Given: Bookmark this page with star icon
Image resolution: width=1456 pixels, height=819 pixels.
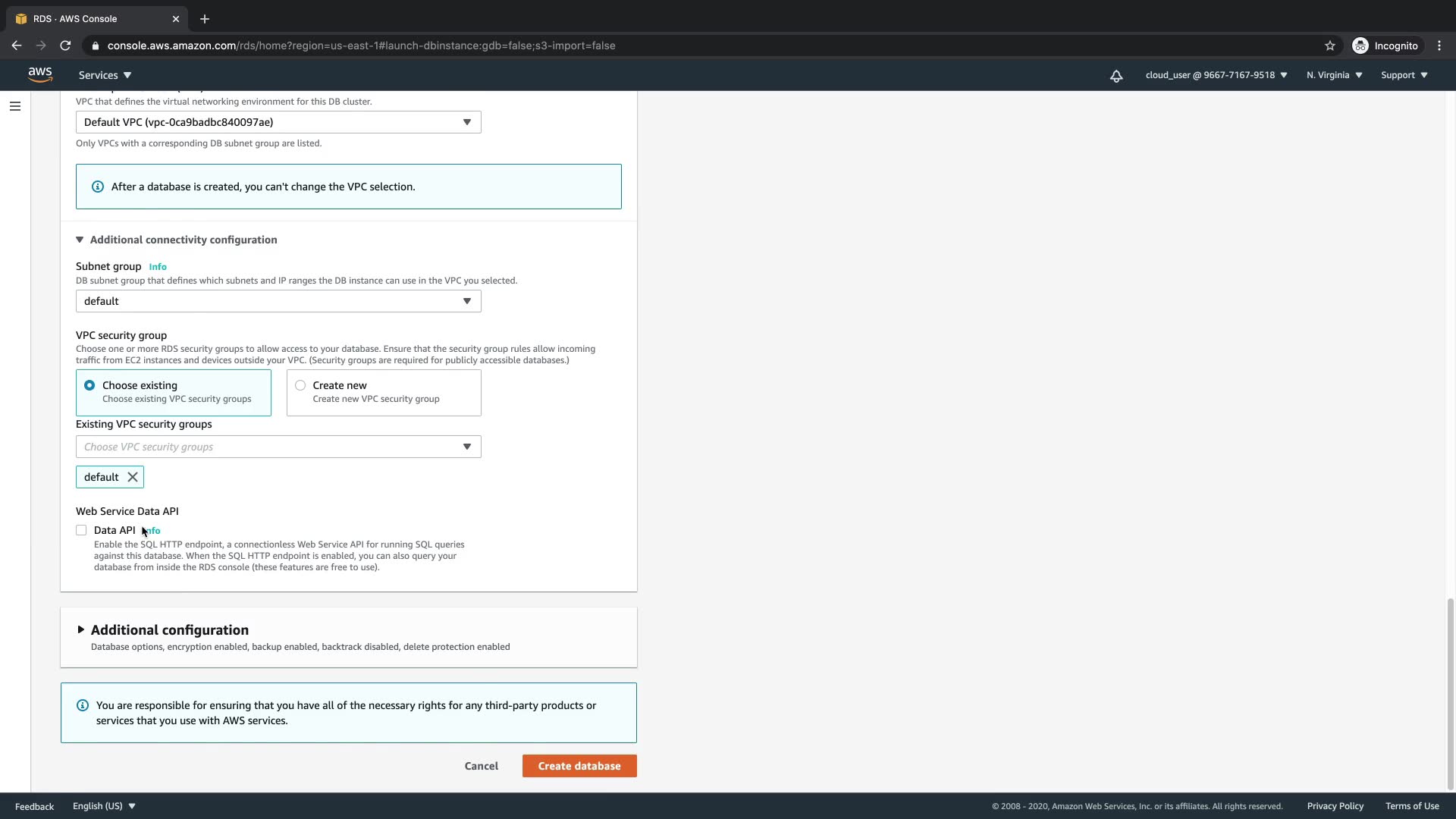Looking at the screenshot, I should [x=1329, y=45].
